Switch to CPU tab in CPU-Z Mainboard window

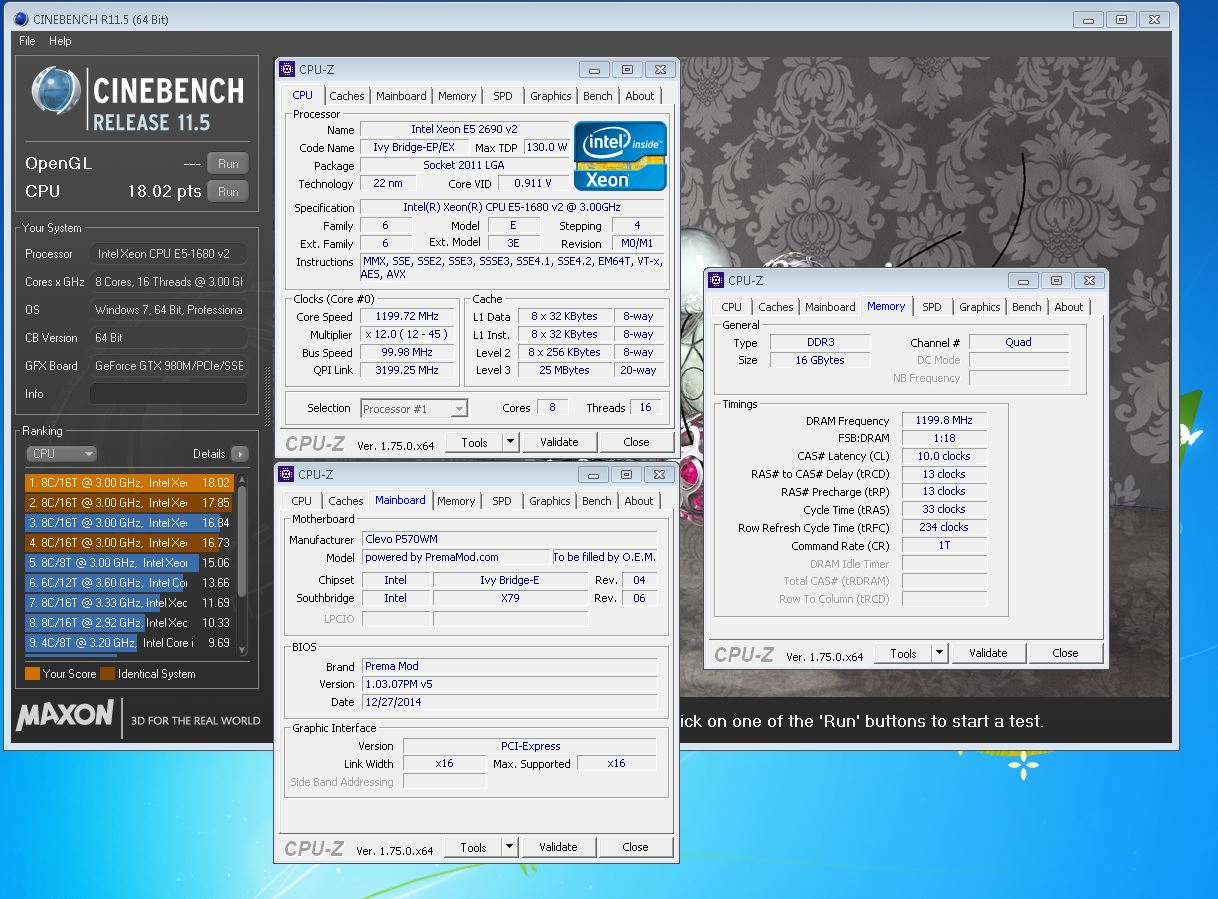point(301,501)
